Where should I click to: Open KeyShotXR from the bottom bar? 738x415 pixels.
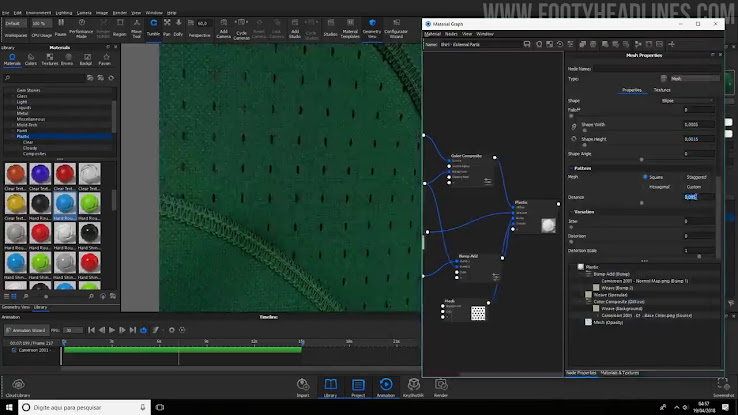[x=413, y=388]
